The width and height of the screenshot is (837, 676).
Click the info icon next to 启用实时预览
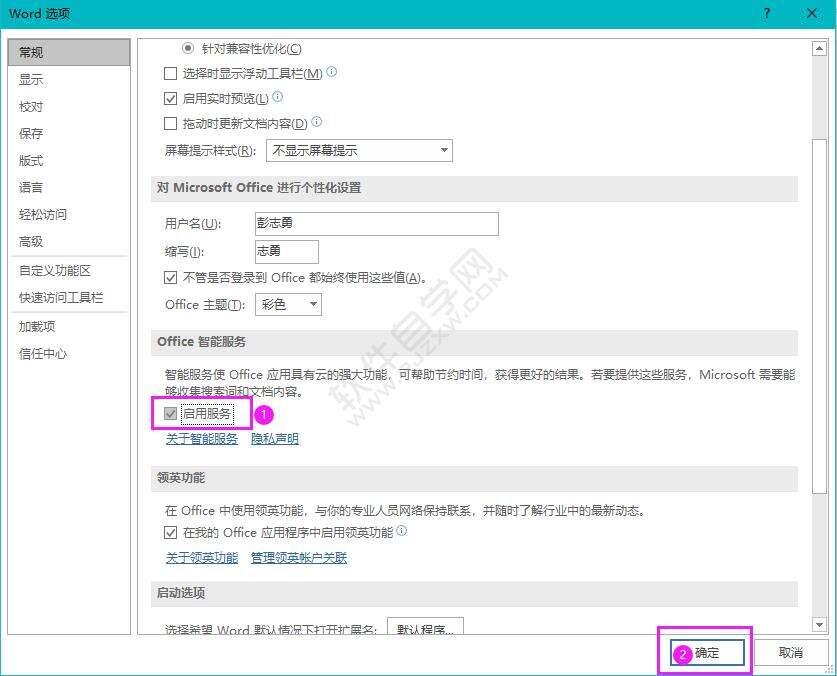pyautogui.click(x=278, y=97)
